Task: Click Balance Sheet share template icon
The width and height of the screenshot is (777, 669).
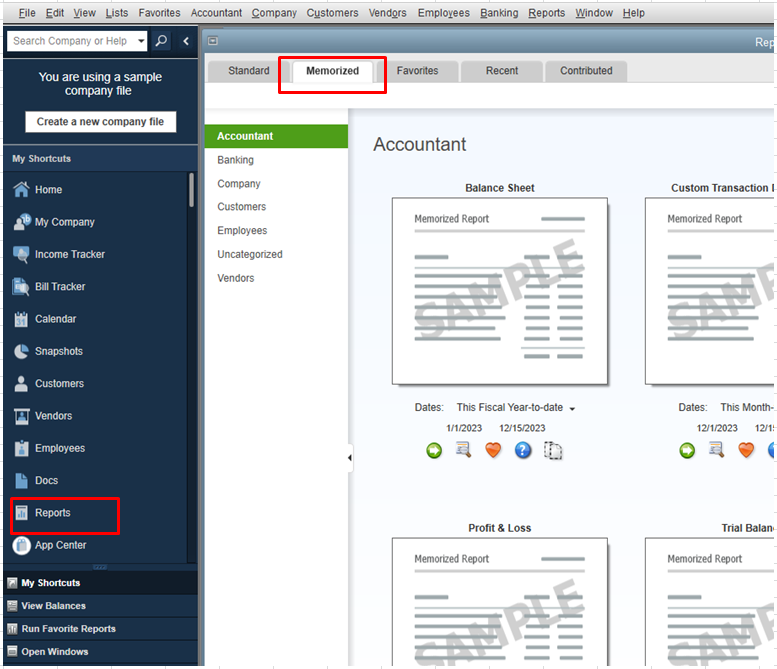Action: click(553, 450)
